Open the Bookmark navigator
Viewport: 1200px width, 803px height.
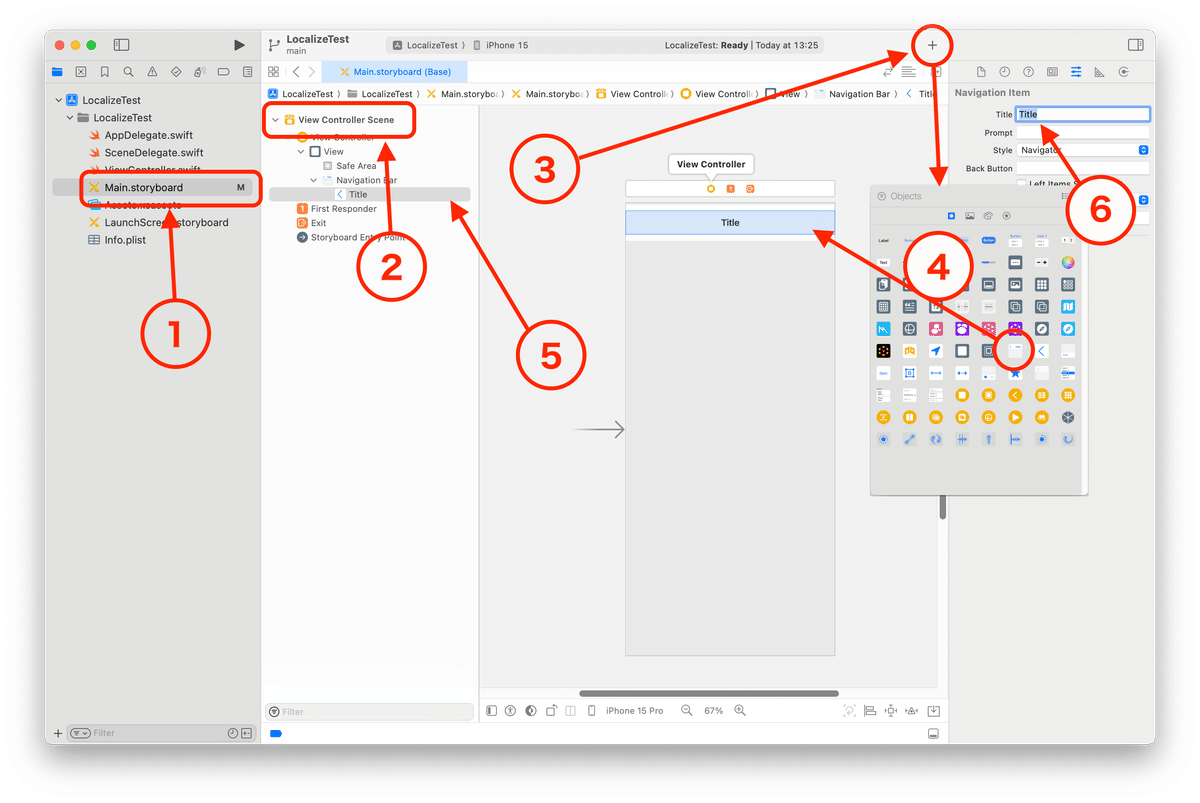tap(105, 72)
